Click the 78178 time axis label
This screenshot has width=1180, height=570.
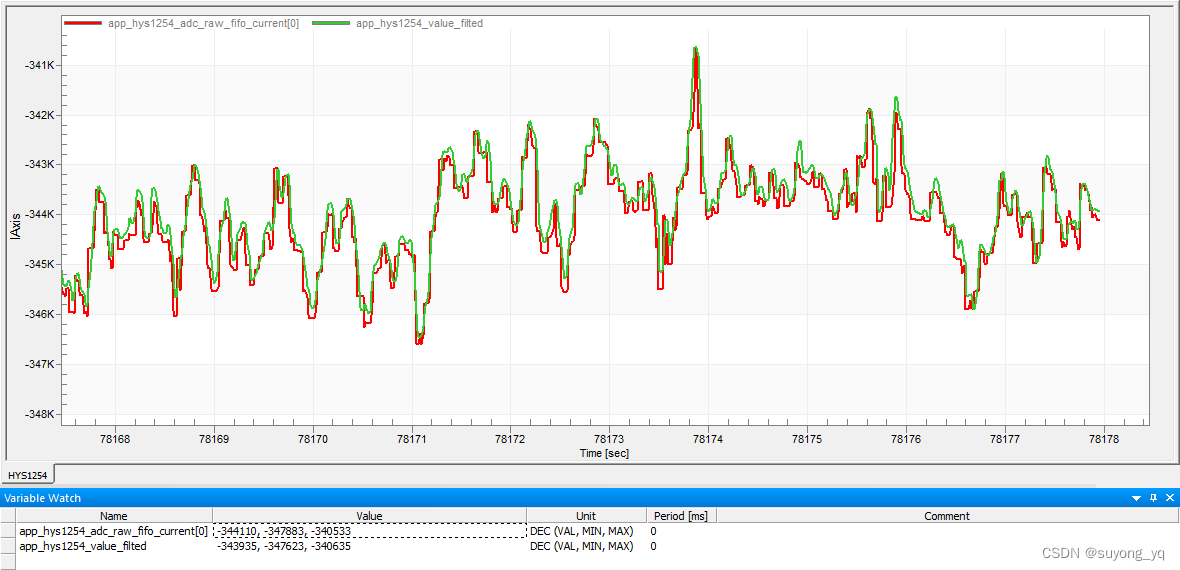1104,438
